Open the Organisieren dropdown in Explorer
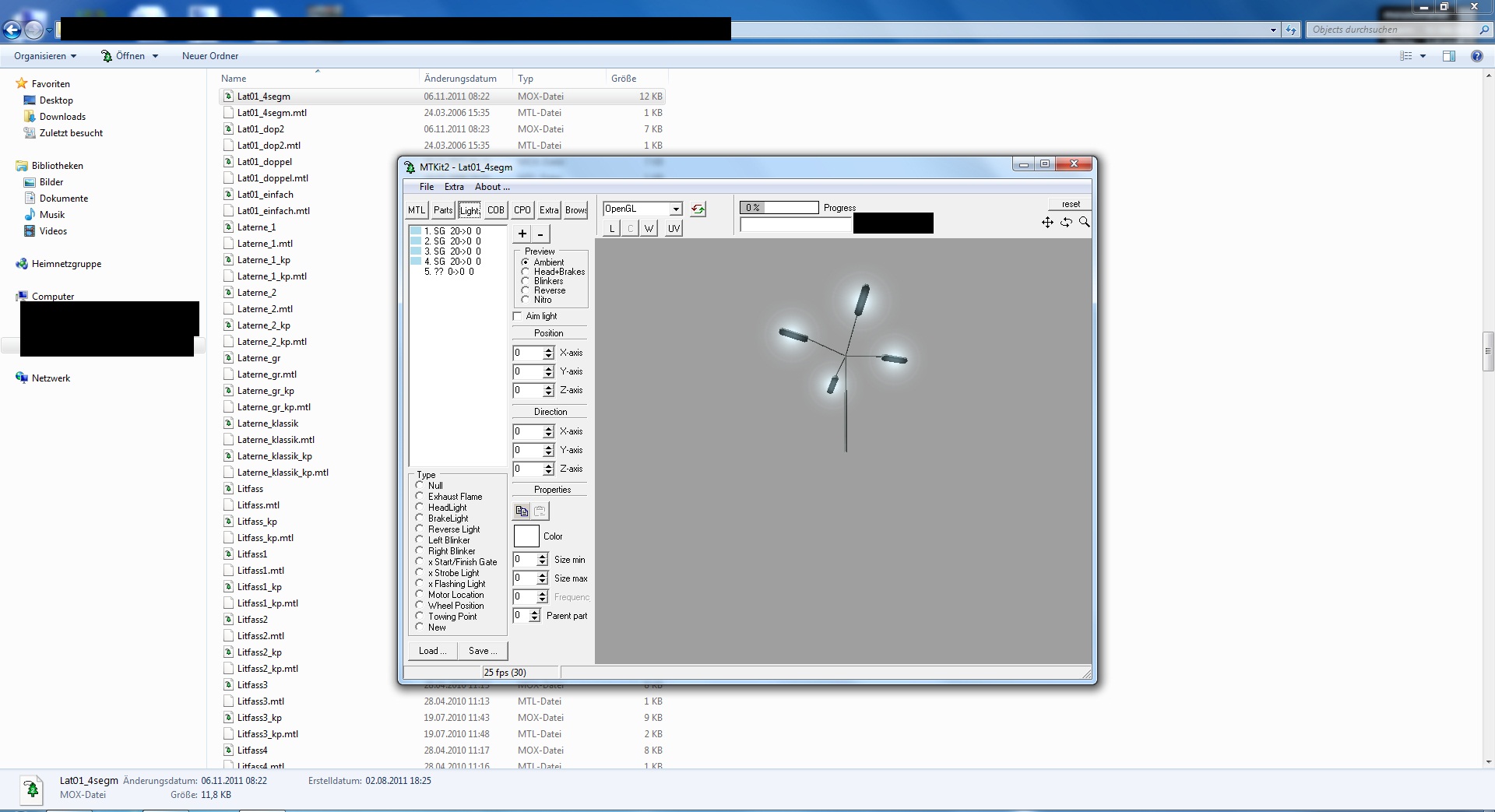Viewport: 1495px width, 812px height. pyautogui.click(x=45, y=56)
